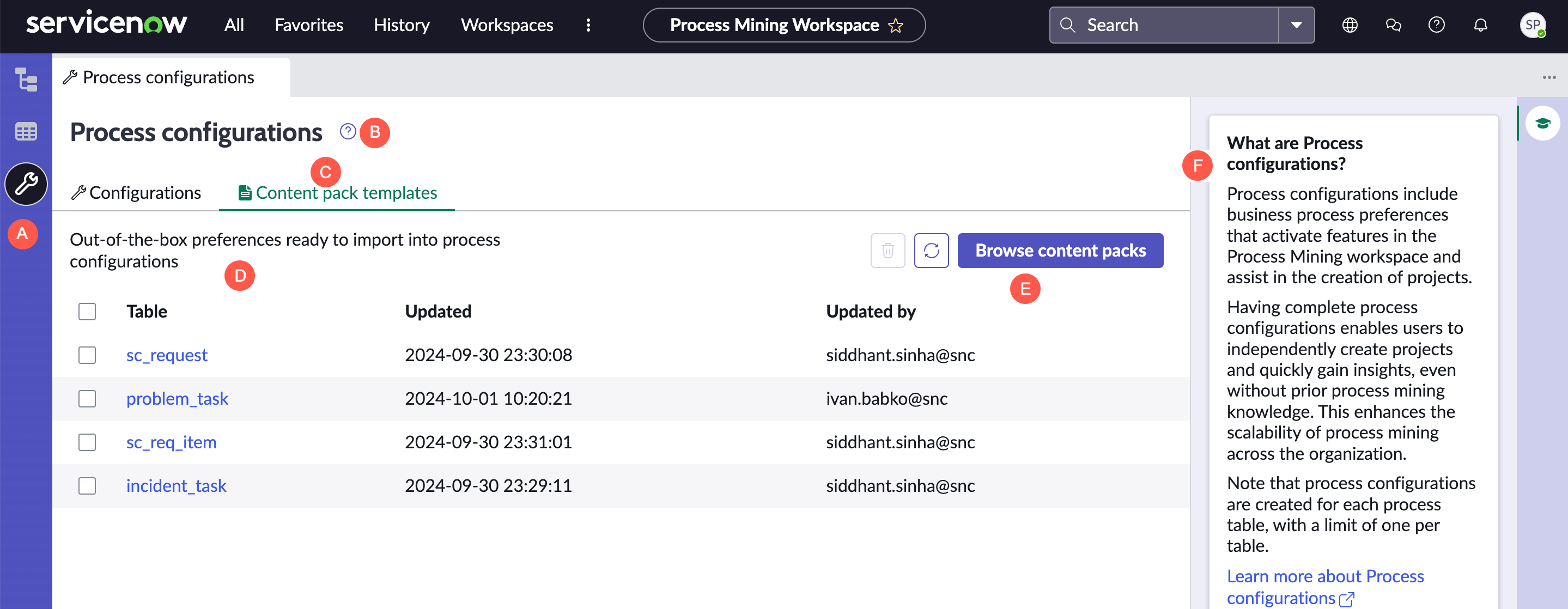Screen dimensions: 1568x609
Task: Open the Favorites menu
Action: point(308,25)
